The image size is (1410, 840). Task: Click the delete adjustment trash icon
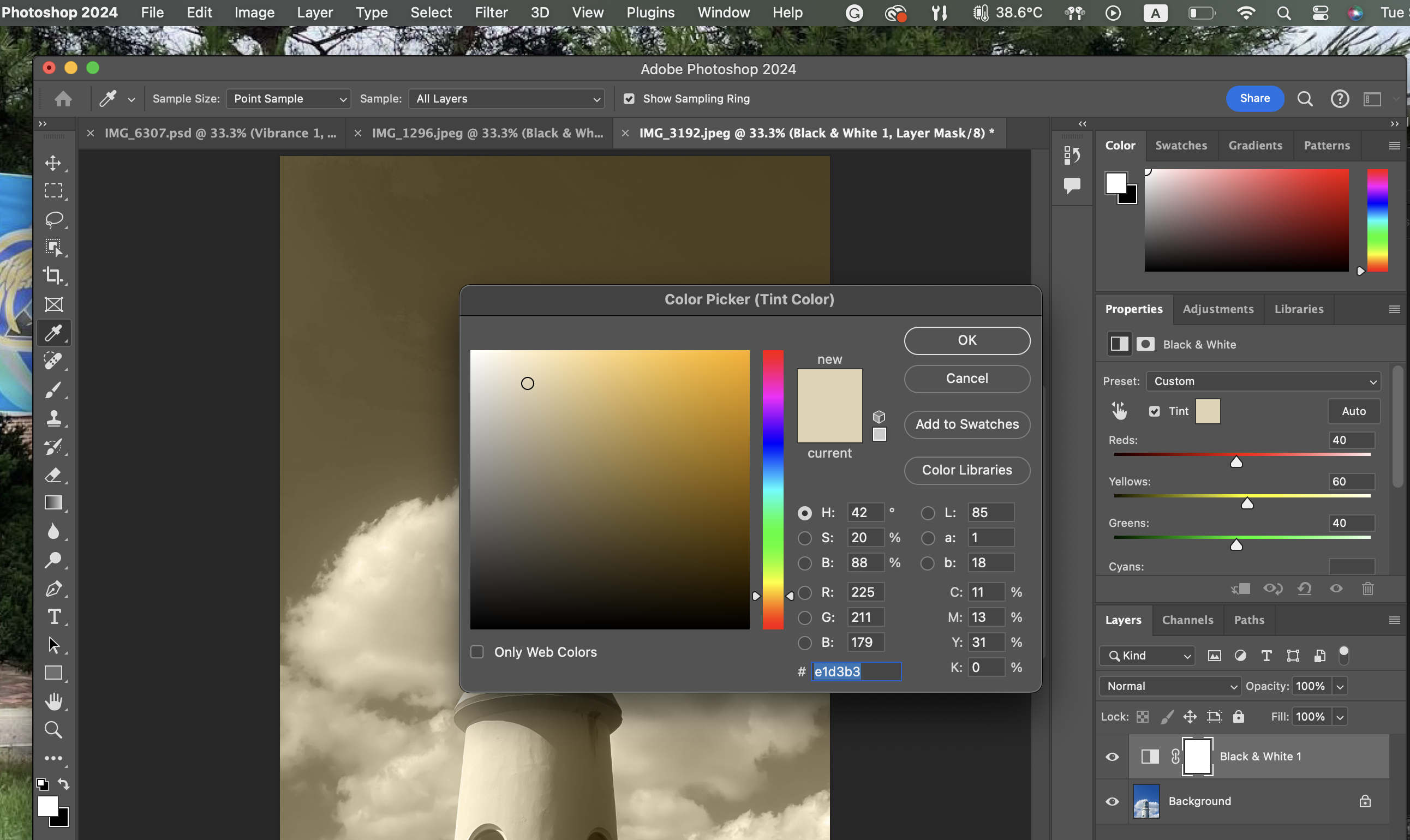pos(1367,589)
